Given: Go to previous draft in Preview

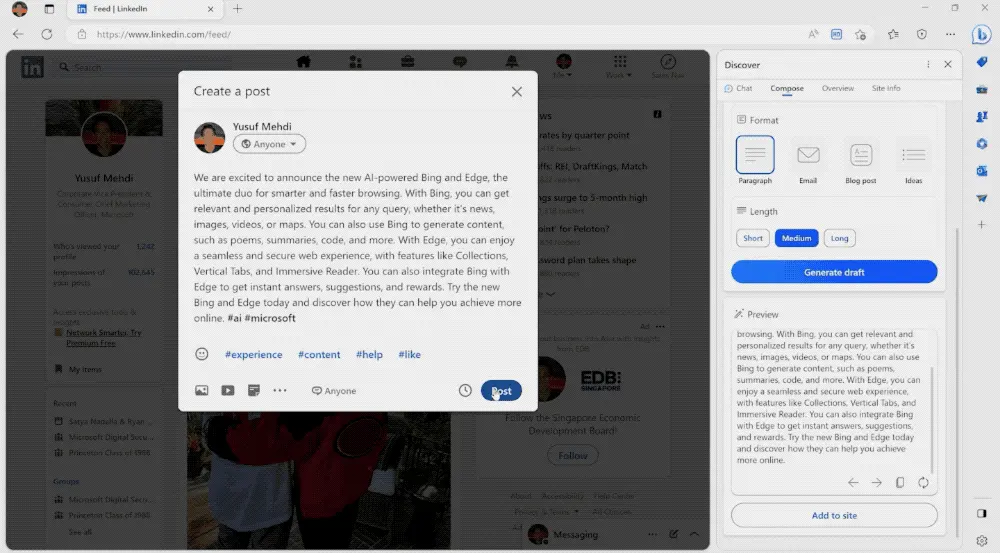Looking at the screenshot, I should tap(853, 483).
